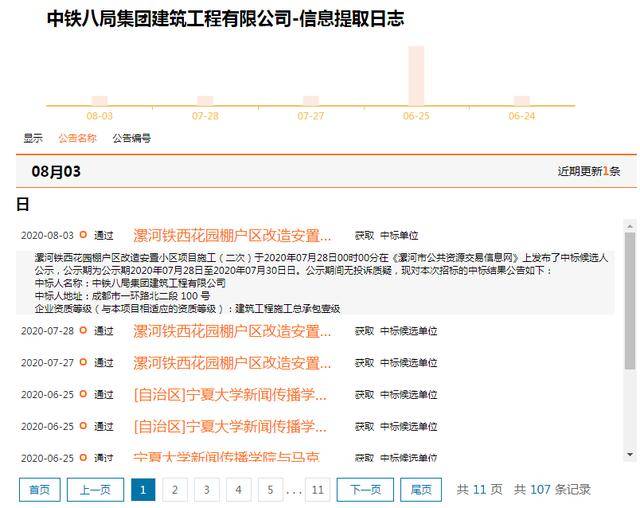Click the 06-24 bar in the chart
The image size is (640, 508).
tap(522, 101)
